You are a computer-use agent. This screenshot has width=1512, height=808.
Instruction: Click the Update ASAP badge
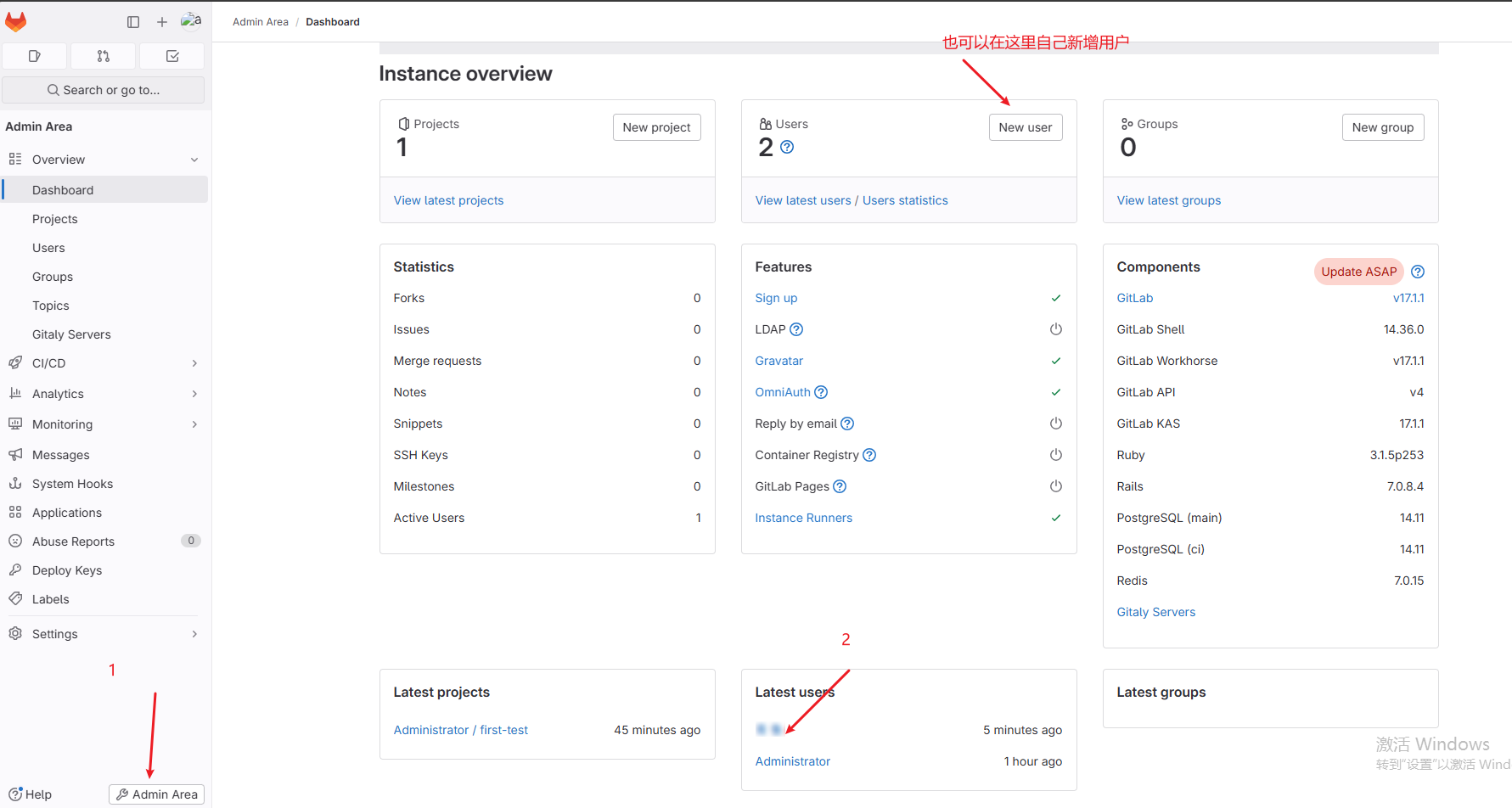pos(1358,271)
